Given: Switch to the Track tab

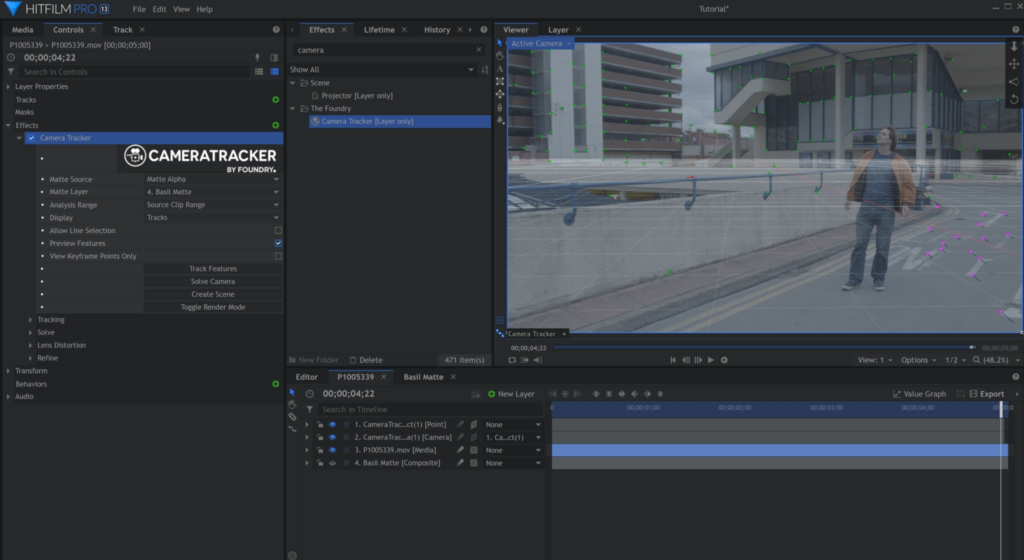Looking at the screenshot, I should coord(123,29).
